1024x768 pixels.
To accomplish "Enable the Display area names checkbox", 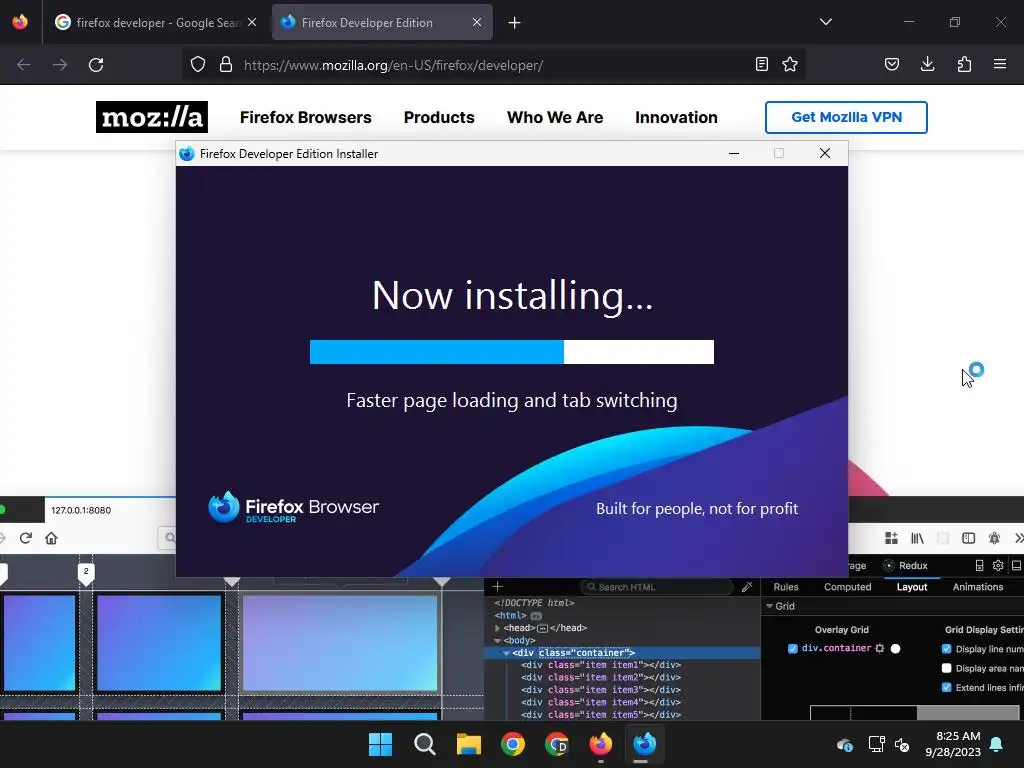I will tap(946, 668).
